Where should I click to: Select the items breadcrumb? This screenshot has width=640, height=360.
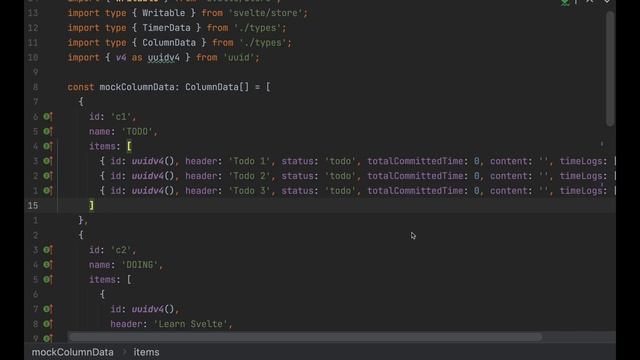(x=146, y=352)
